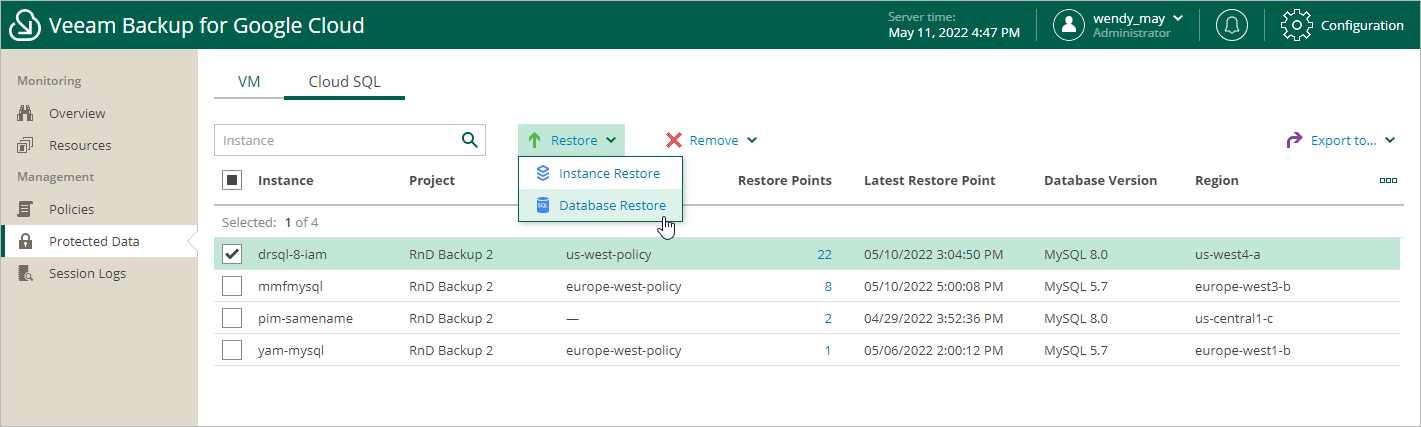Sort by Restore Points column header

click(785, 181)
